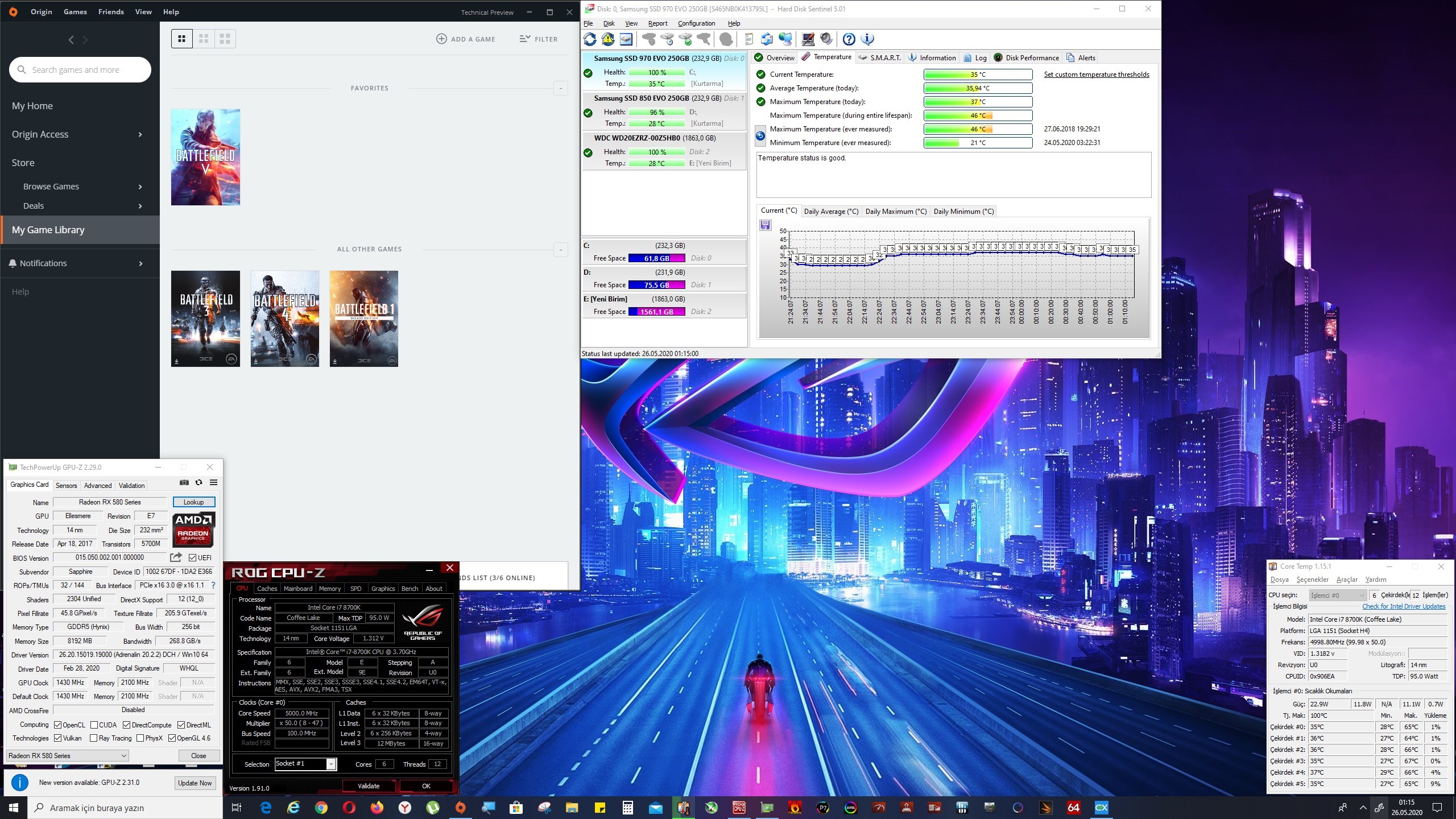Toggle DirectCompute checkbox in GPU-Z
Screen dimensions: 1456x819
[126, 725]
